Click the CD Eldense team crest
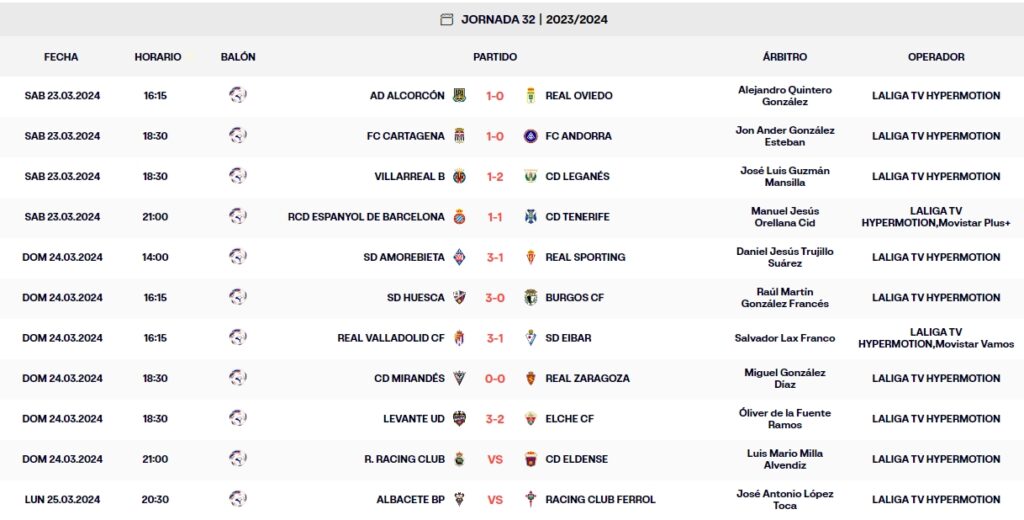Screen dimensions: 1024x520 point(531,460)
